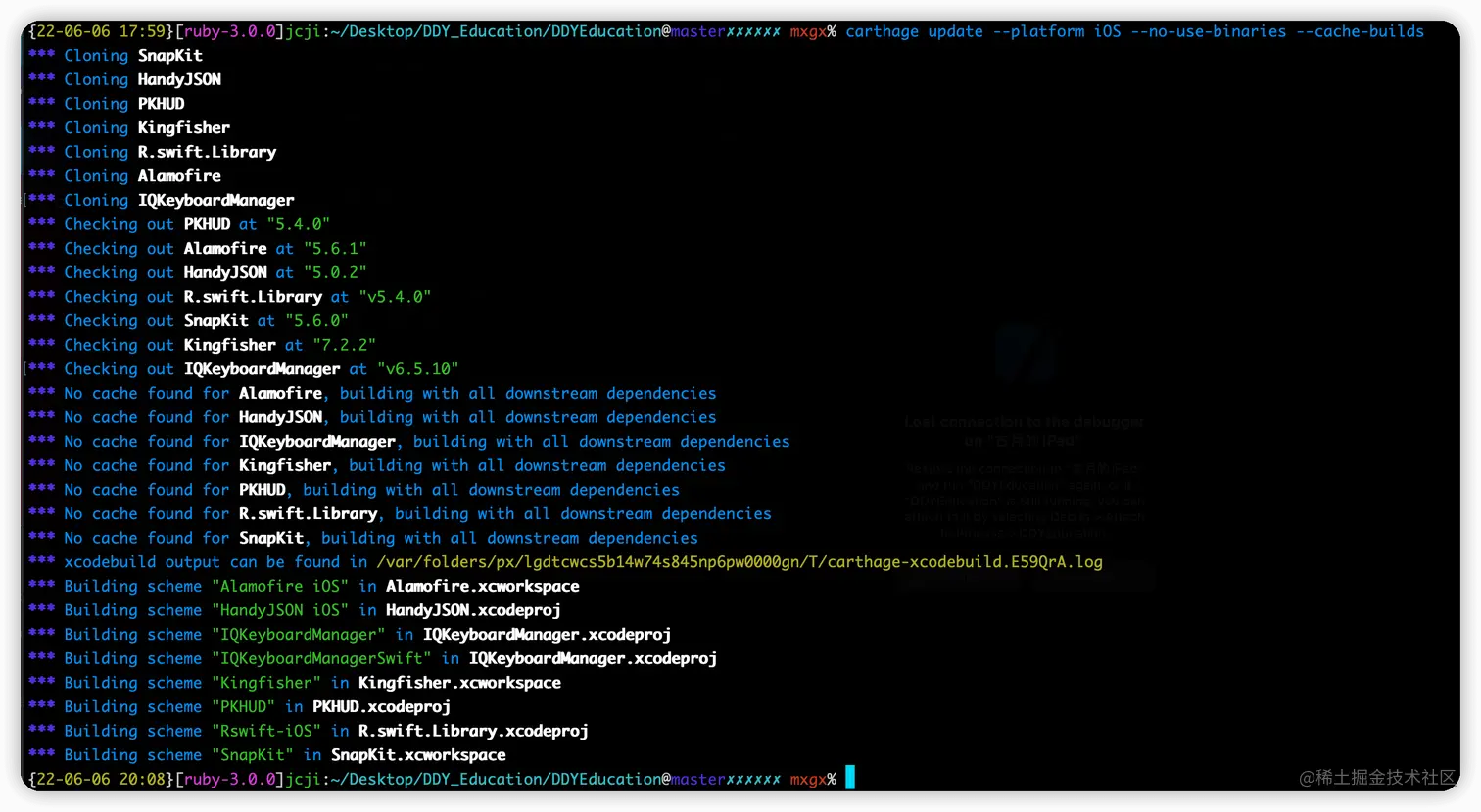Click the 'carthage update' command text
The width and height of the screenshot is (1481, 812).
914,31
